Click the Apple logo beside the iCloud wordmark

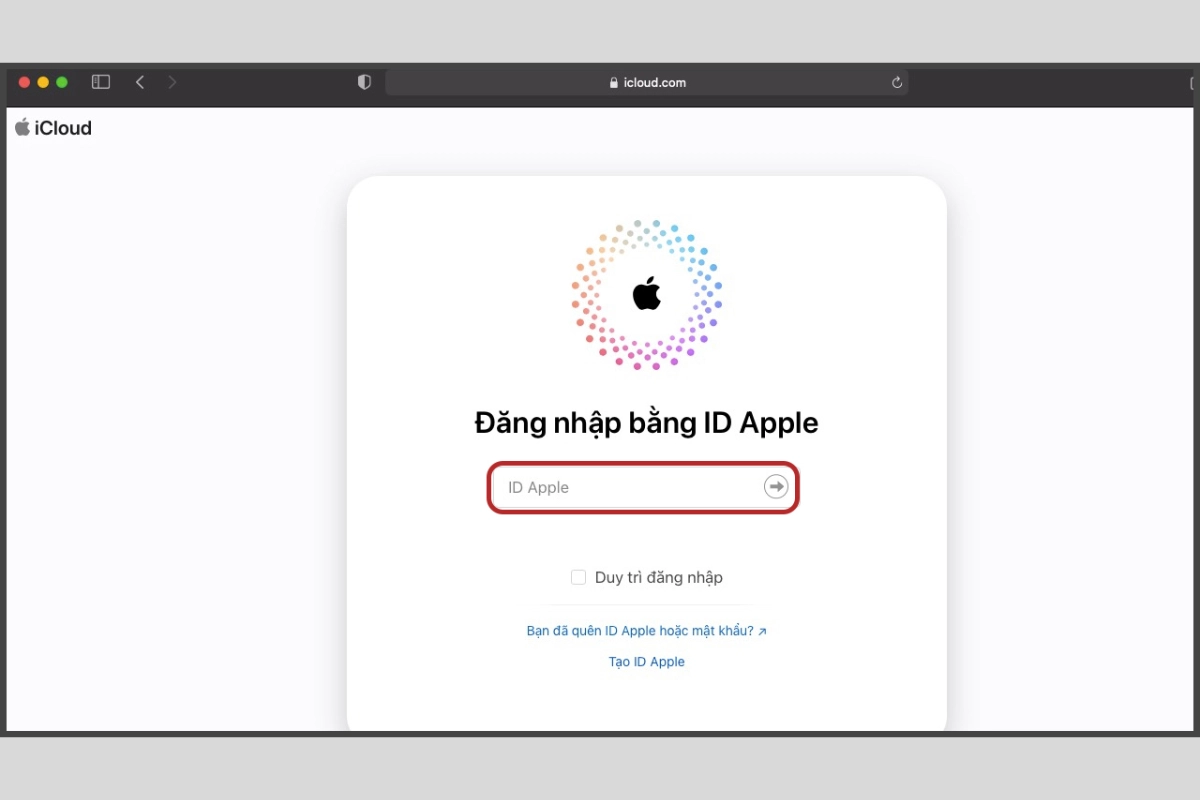pos(22,127)
